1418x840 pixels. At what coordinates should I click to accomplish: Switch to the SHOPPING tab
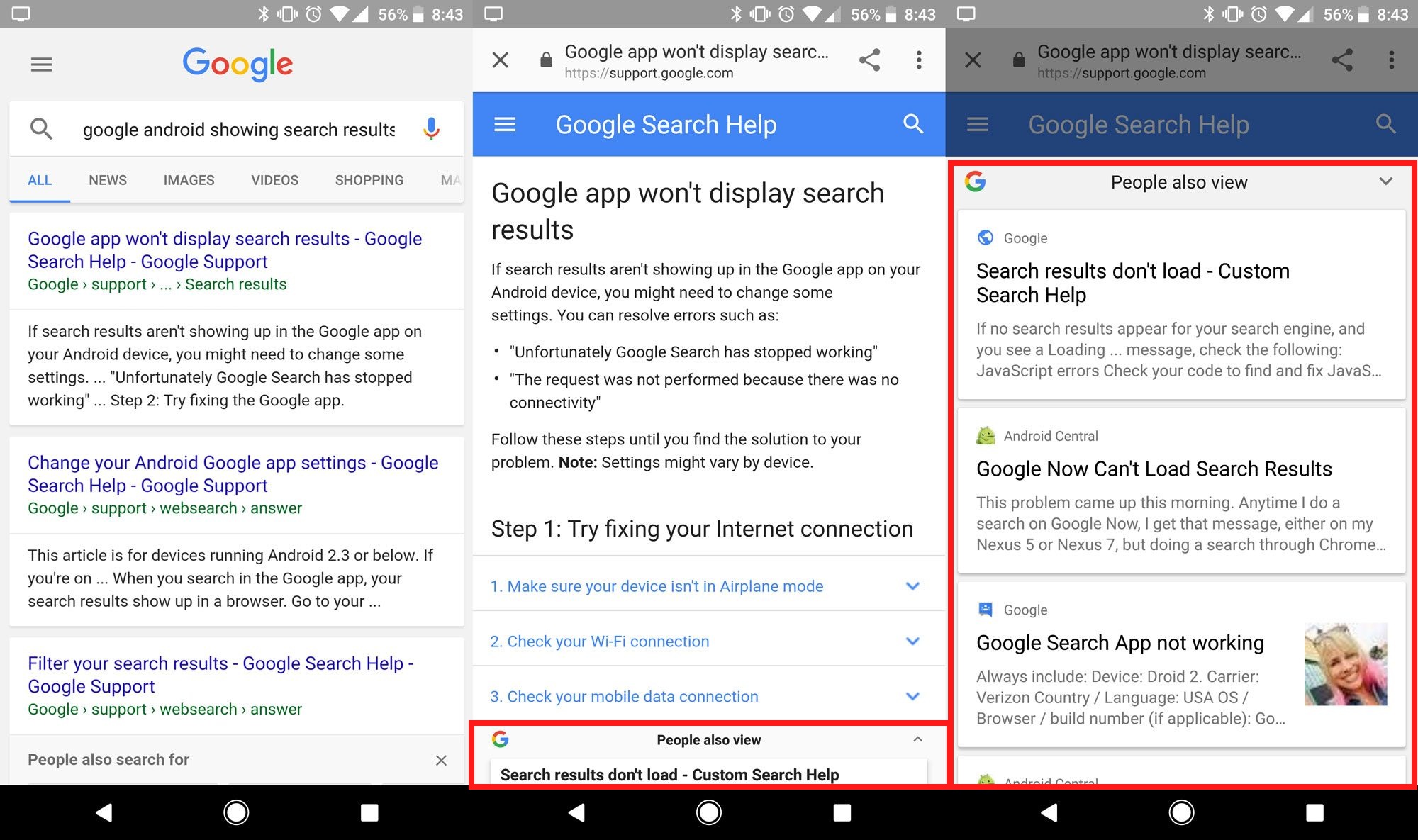click(x=369, y=180)
